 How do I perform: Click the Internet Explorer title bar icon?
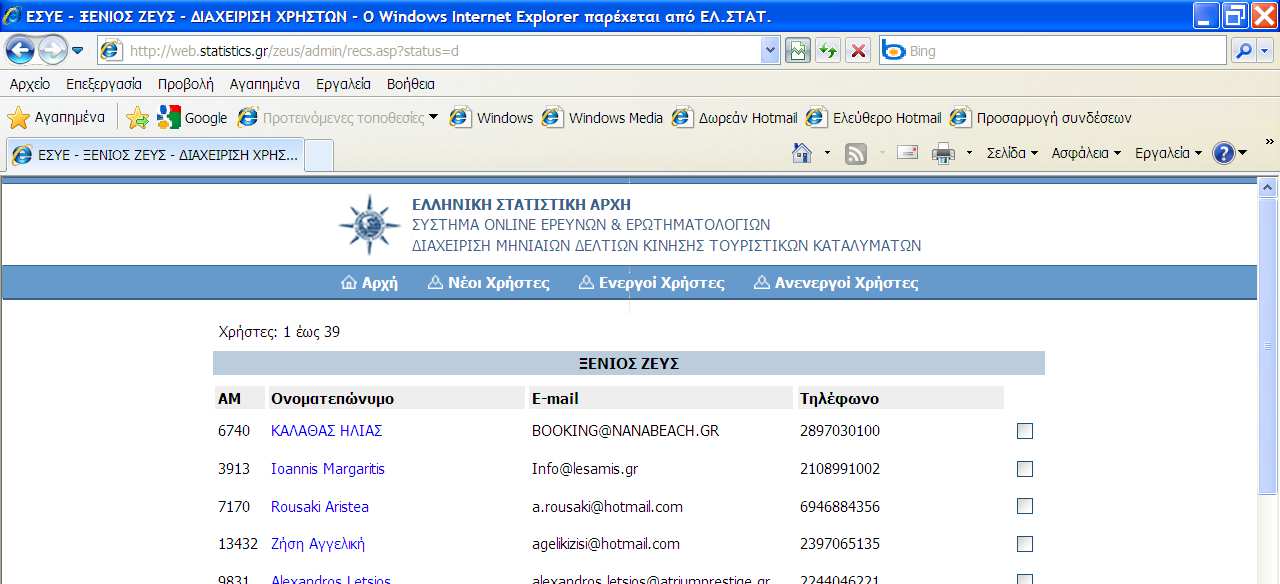(12, 16)
